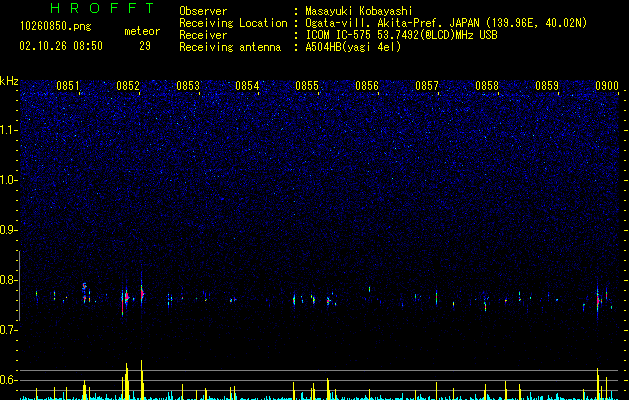The height and width of the screenshot is (400, 629).
Task: Click the 0857 time marker
Action: point(427,86)
